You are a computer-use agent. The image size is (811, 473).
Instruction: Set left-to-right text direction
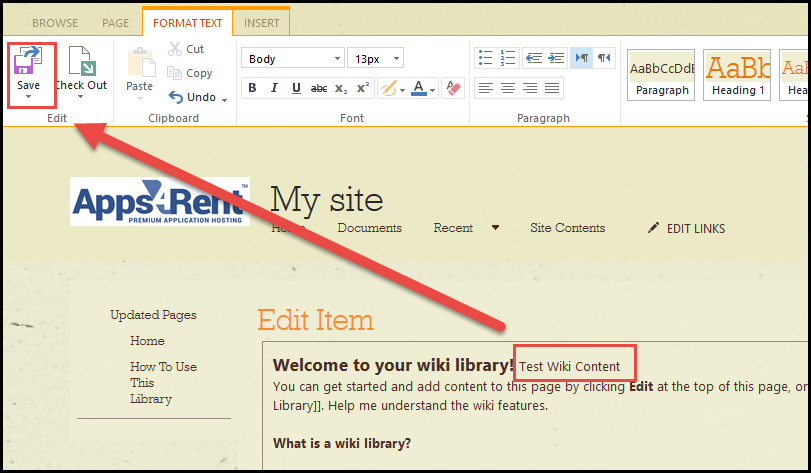click(582, 58)
